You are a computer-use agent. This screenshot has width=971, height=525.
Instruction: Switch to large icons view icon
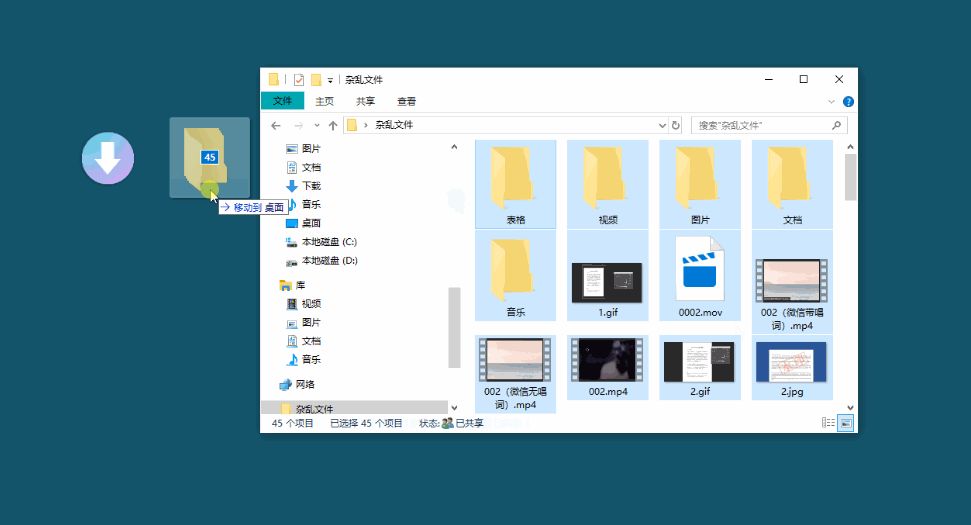[x=845, y=423]
